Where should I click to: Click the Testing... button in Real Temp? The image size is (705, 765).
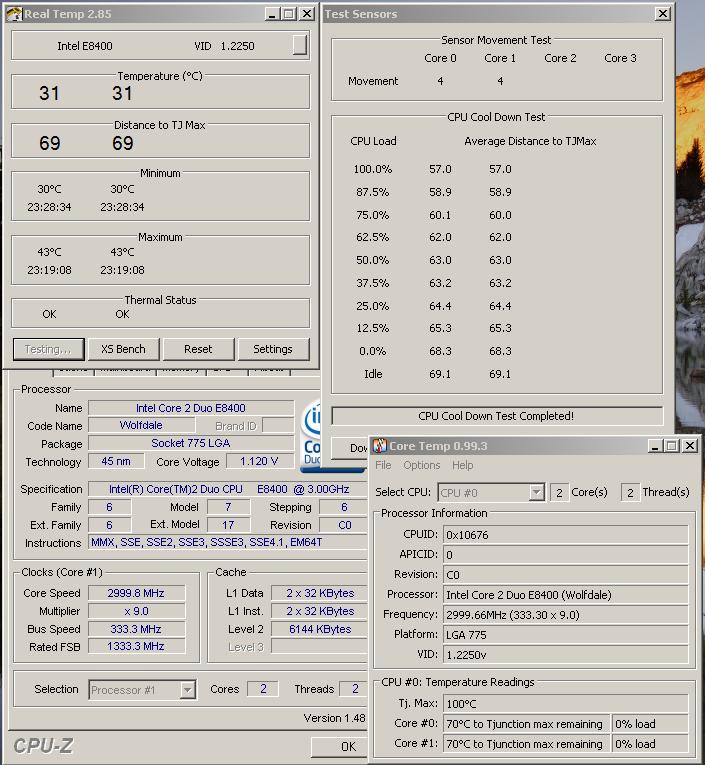[48, 349]
